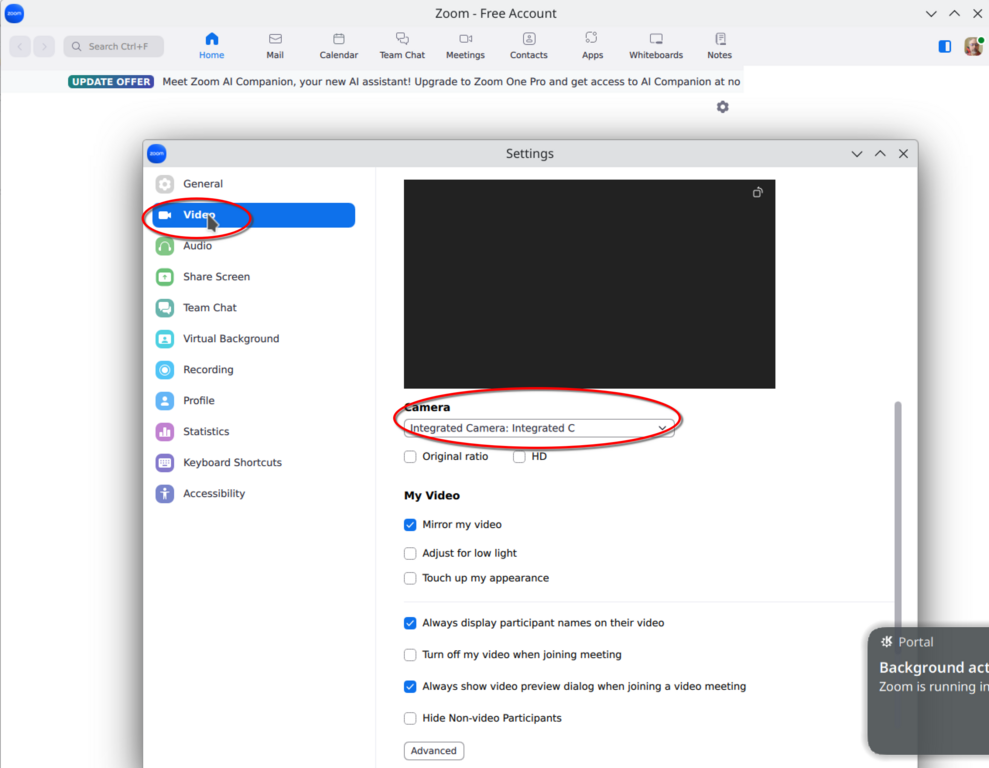The height and width of the screenshot is (768, 989).
Task: Close the Settings window
Action: [x=903, y=154]
